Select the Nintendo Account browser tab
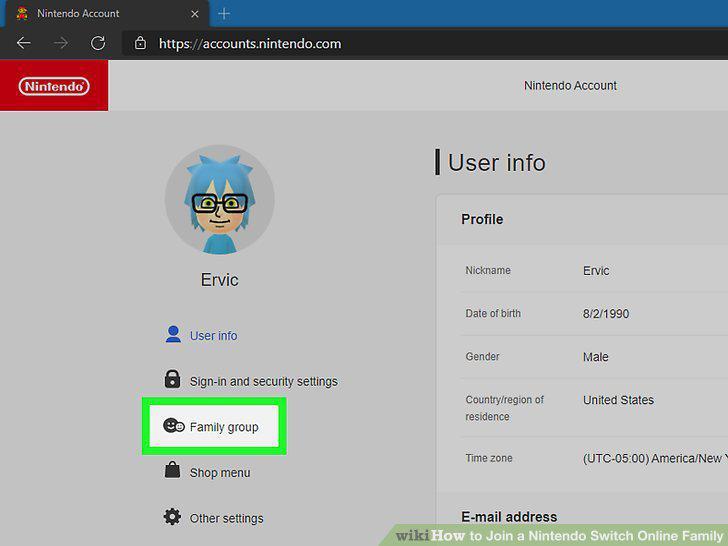This screenshot has height=546, width=728. point(107,14)
